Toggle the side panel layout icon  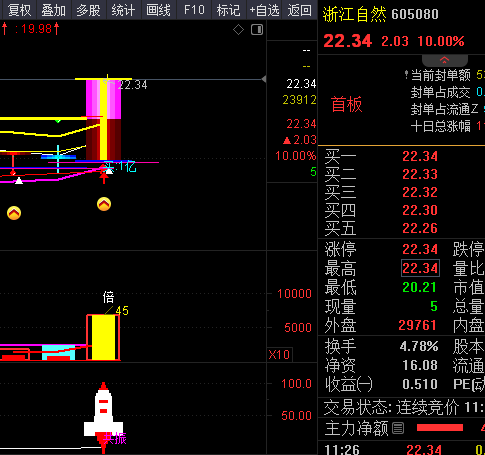tap(257, 30)
